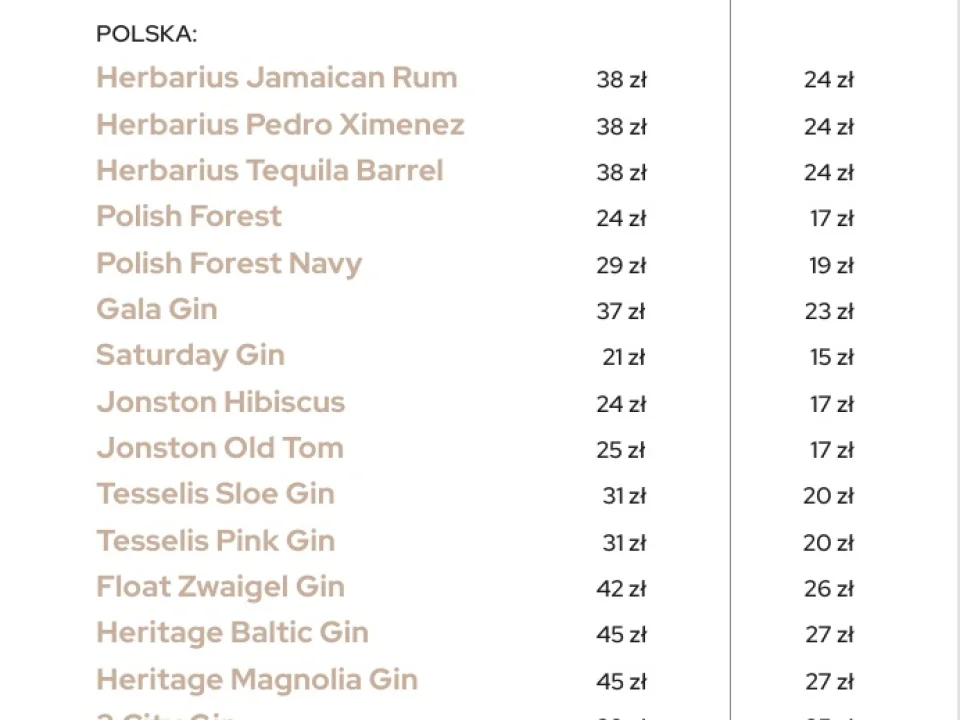Screen dimensions: 960x720
Task: Select the Jonston Old Tom entry
Action: pos(220,448)
